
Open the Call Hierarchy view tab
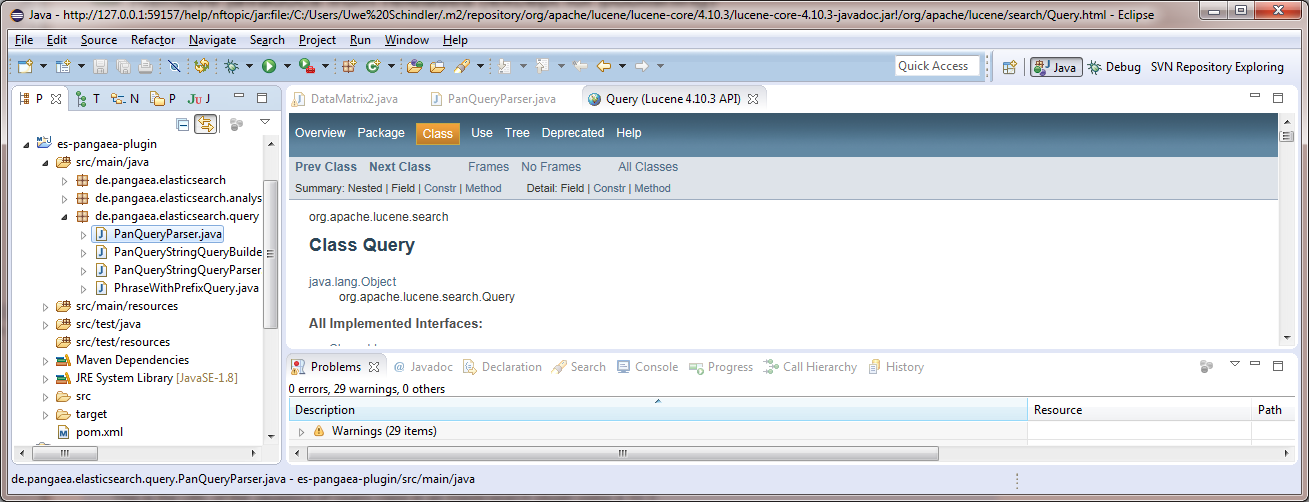809,367
